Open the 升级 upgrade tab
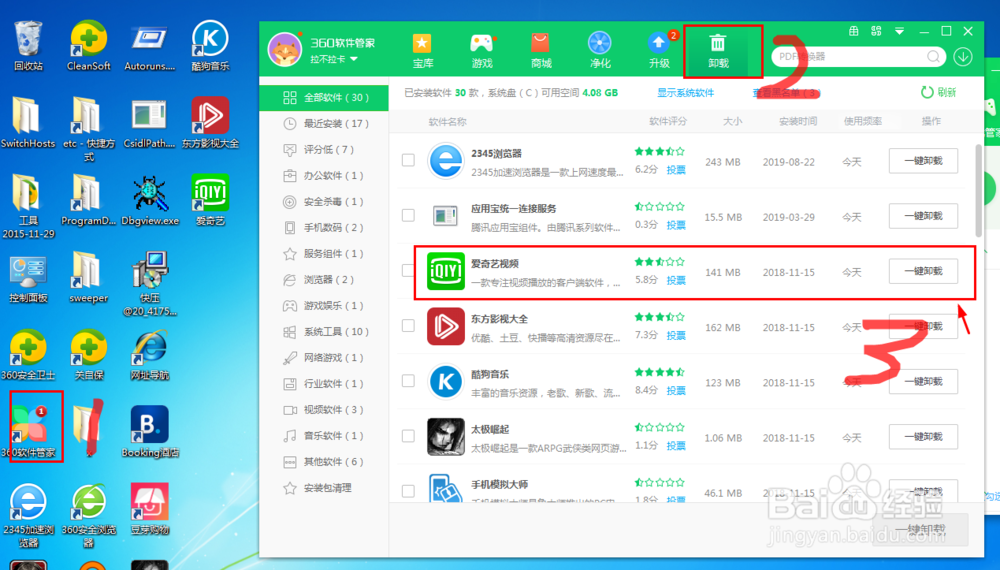 pos(659,51)
